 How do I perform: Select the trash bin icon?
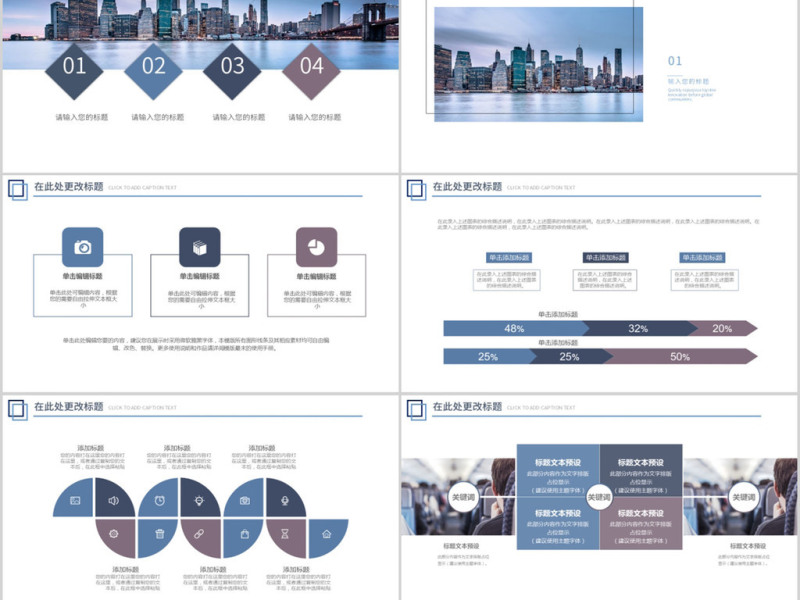[x=159, y=535]
